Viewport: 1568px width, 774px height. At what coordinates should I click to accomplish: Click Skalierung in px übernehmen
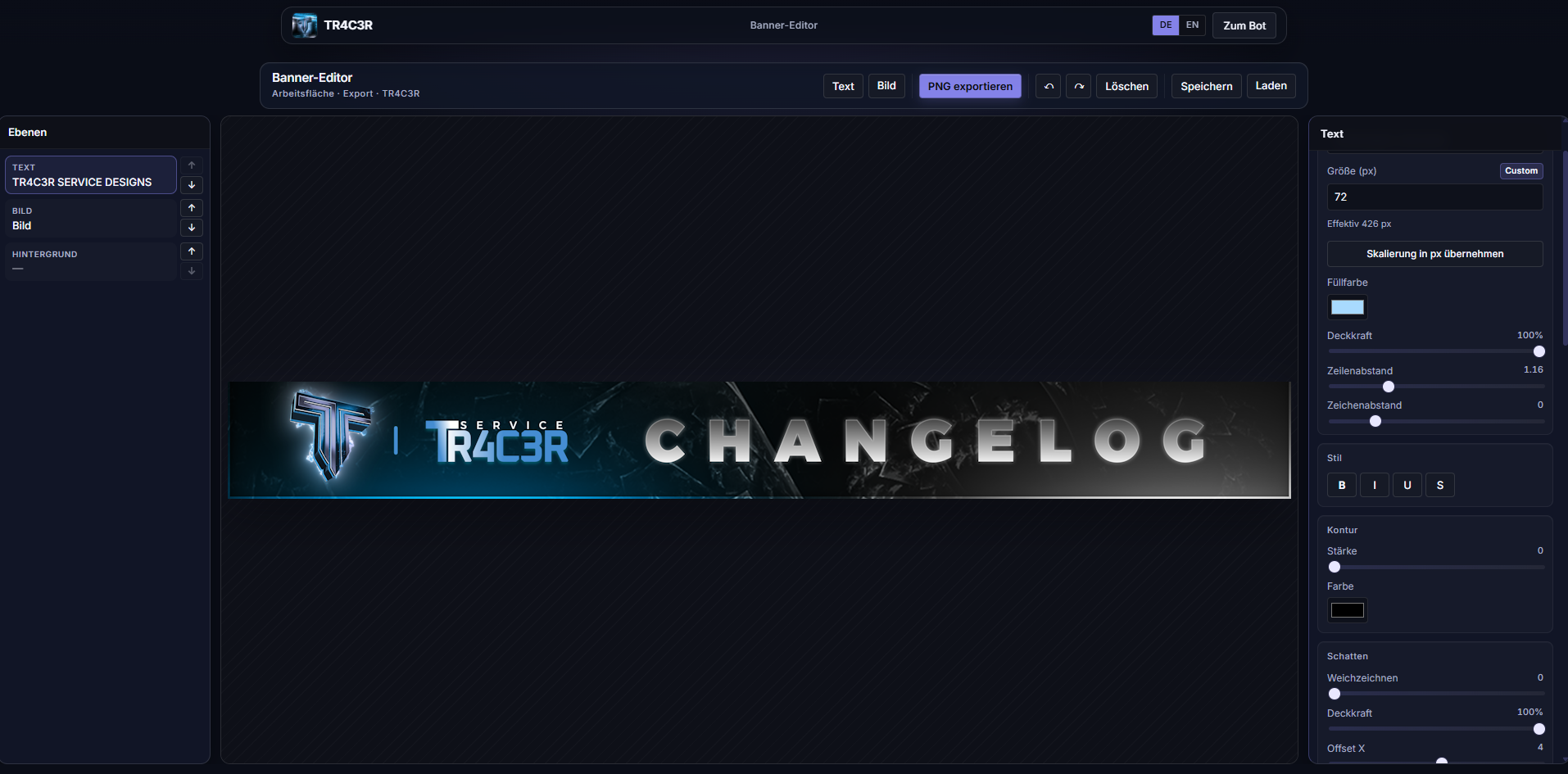click(x=1434, y=254)
